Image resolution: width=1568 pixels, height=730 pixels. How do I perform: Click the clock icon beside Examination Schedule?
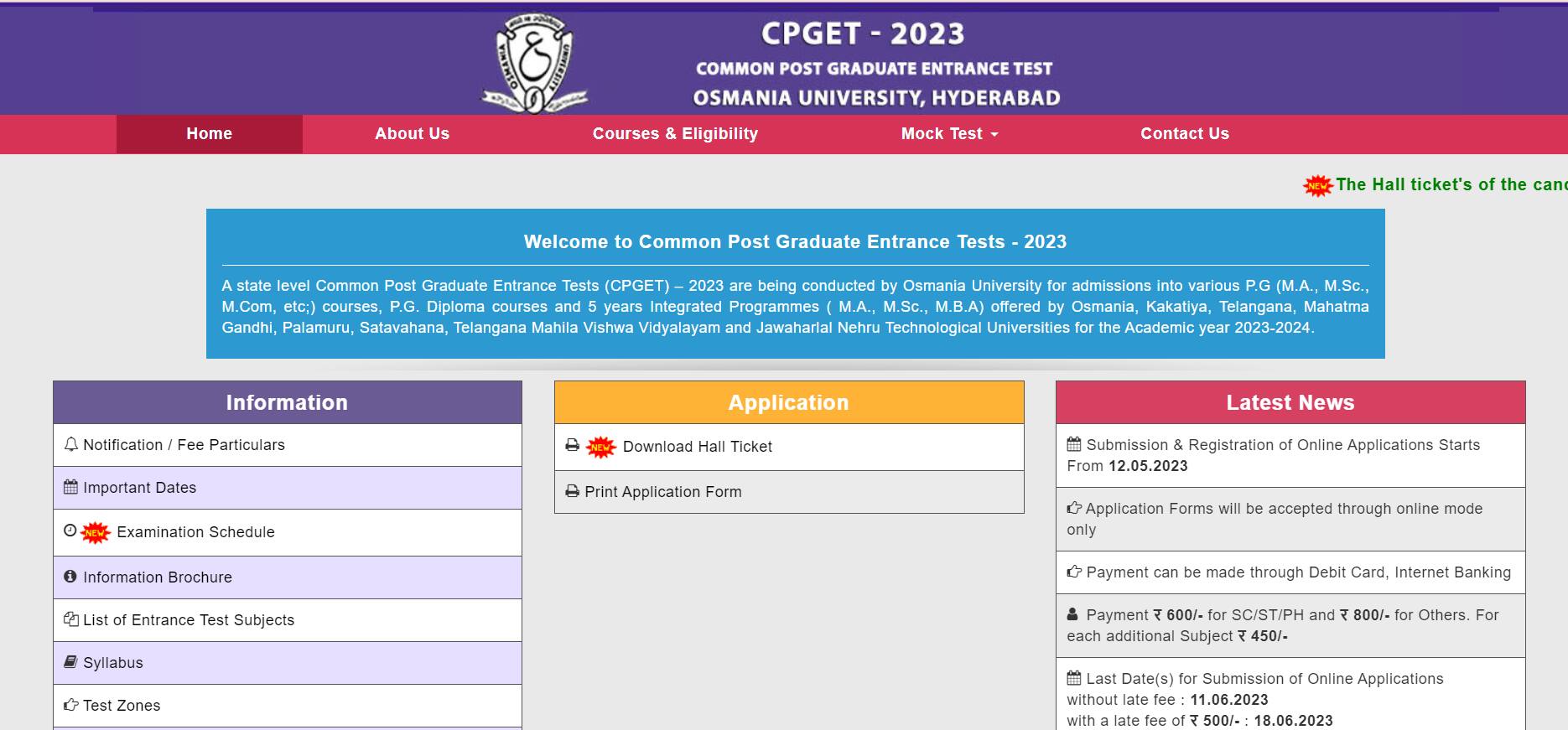point(70,531)
